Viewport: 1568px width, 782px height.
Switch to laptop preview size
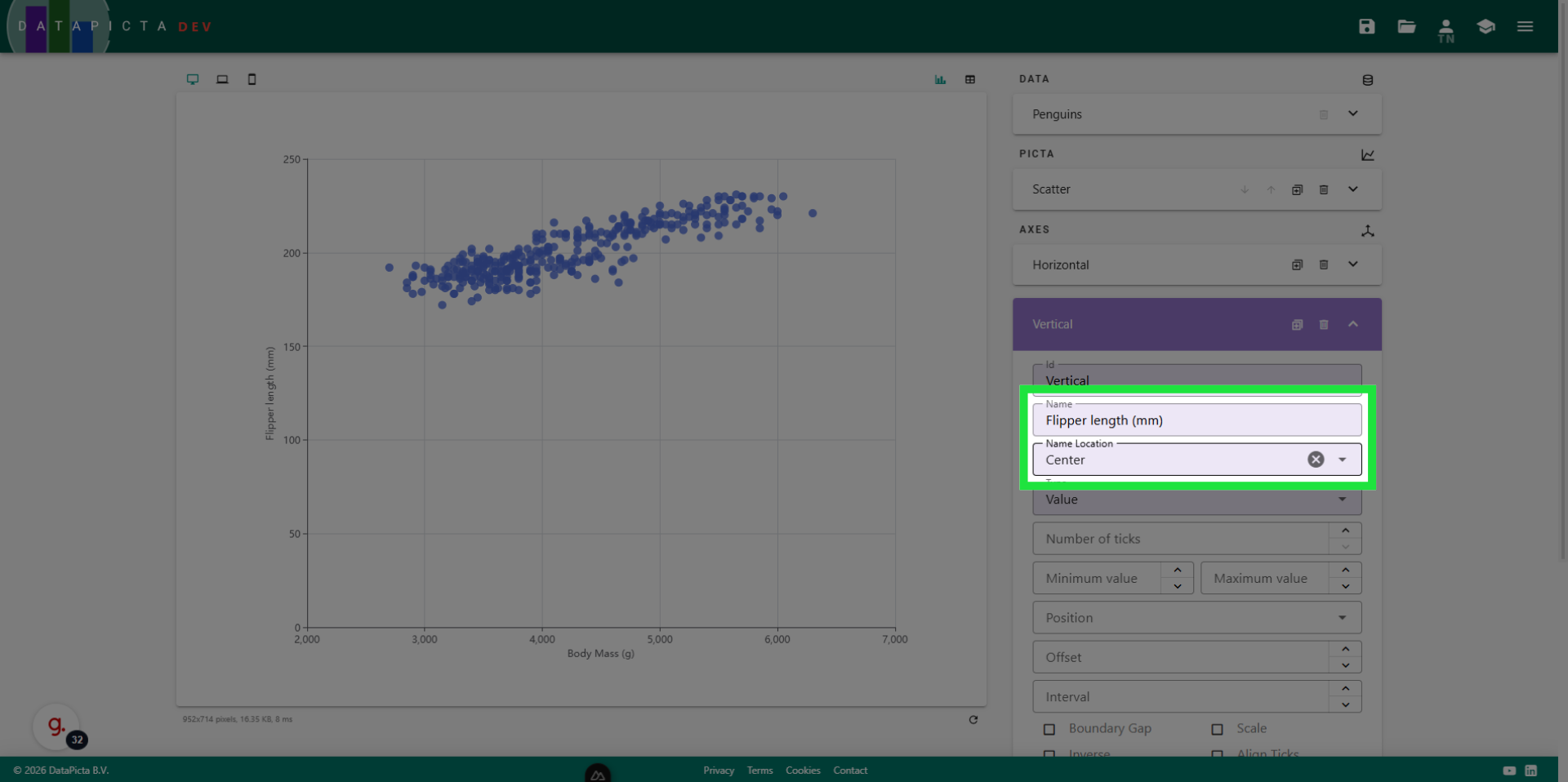tap(222, 79)
